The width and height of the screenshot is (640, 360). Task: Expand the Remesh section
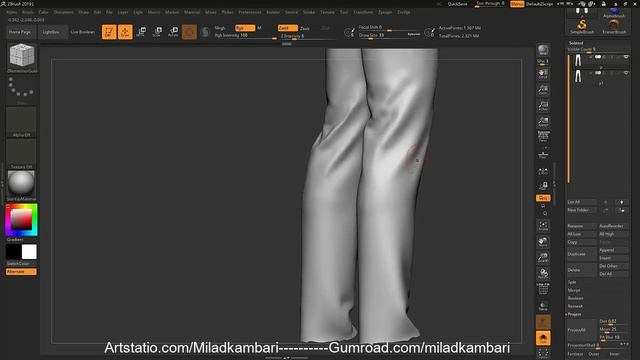[x=575, y=306]
